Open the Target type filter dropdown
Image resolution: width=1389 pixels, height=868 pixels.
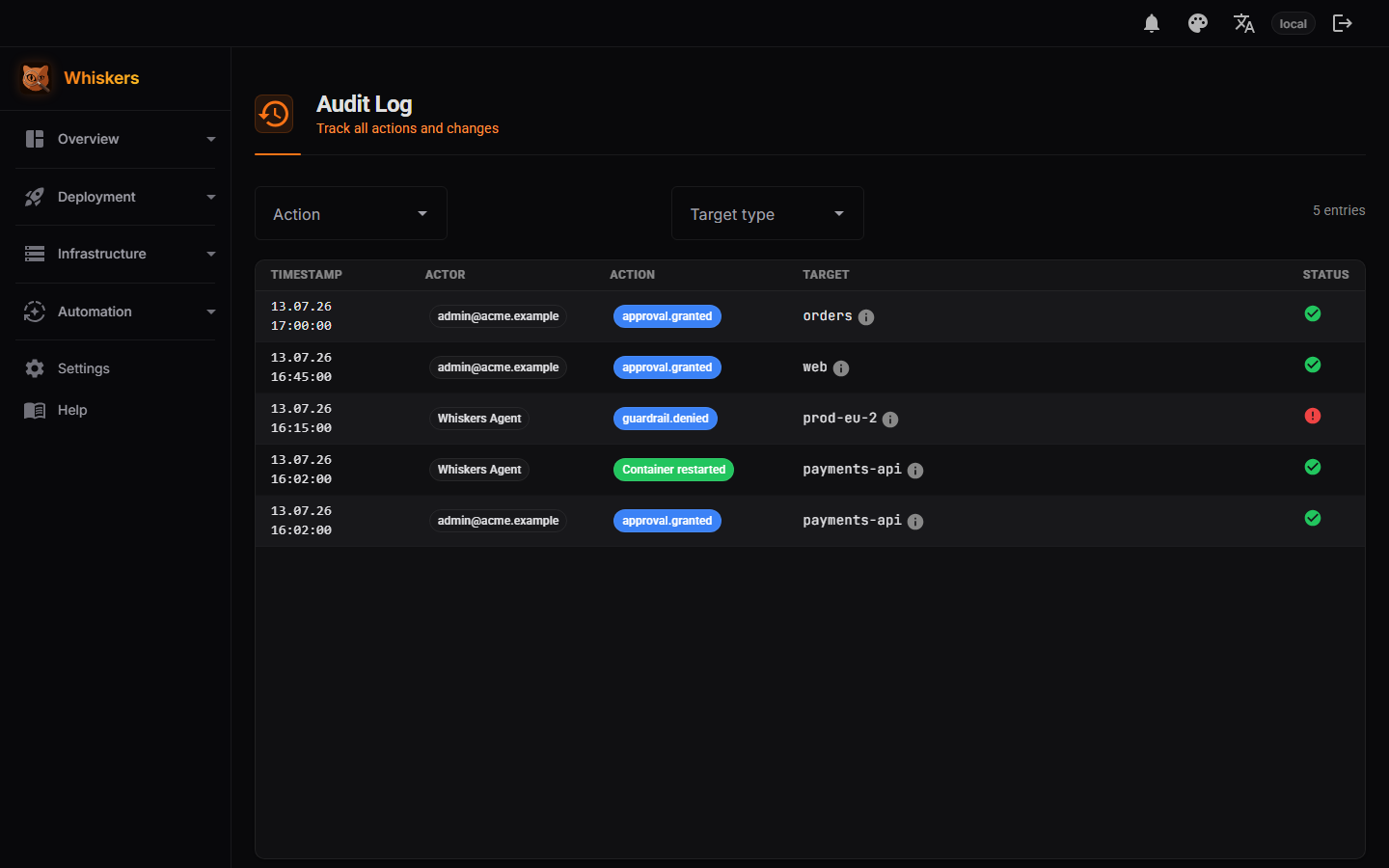(x=768, y=213)
